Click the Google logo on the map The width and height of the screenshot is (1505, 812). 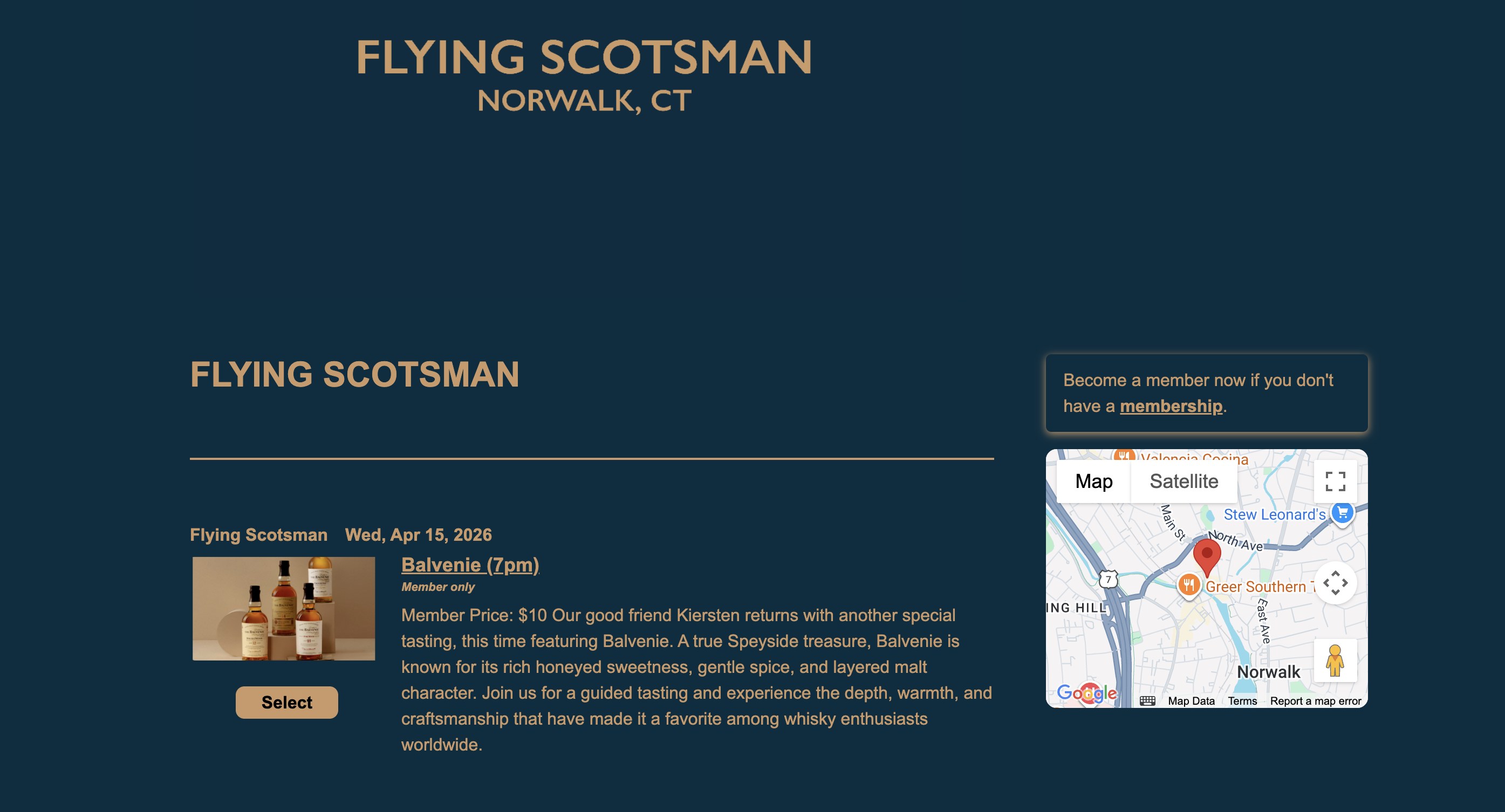click(x=1086, y=693)
